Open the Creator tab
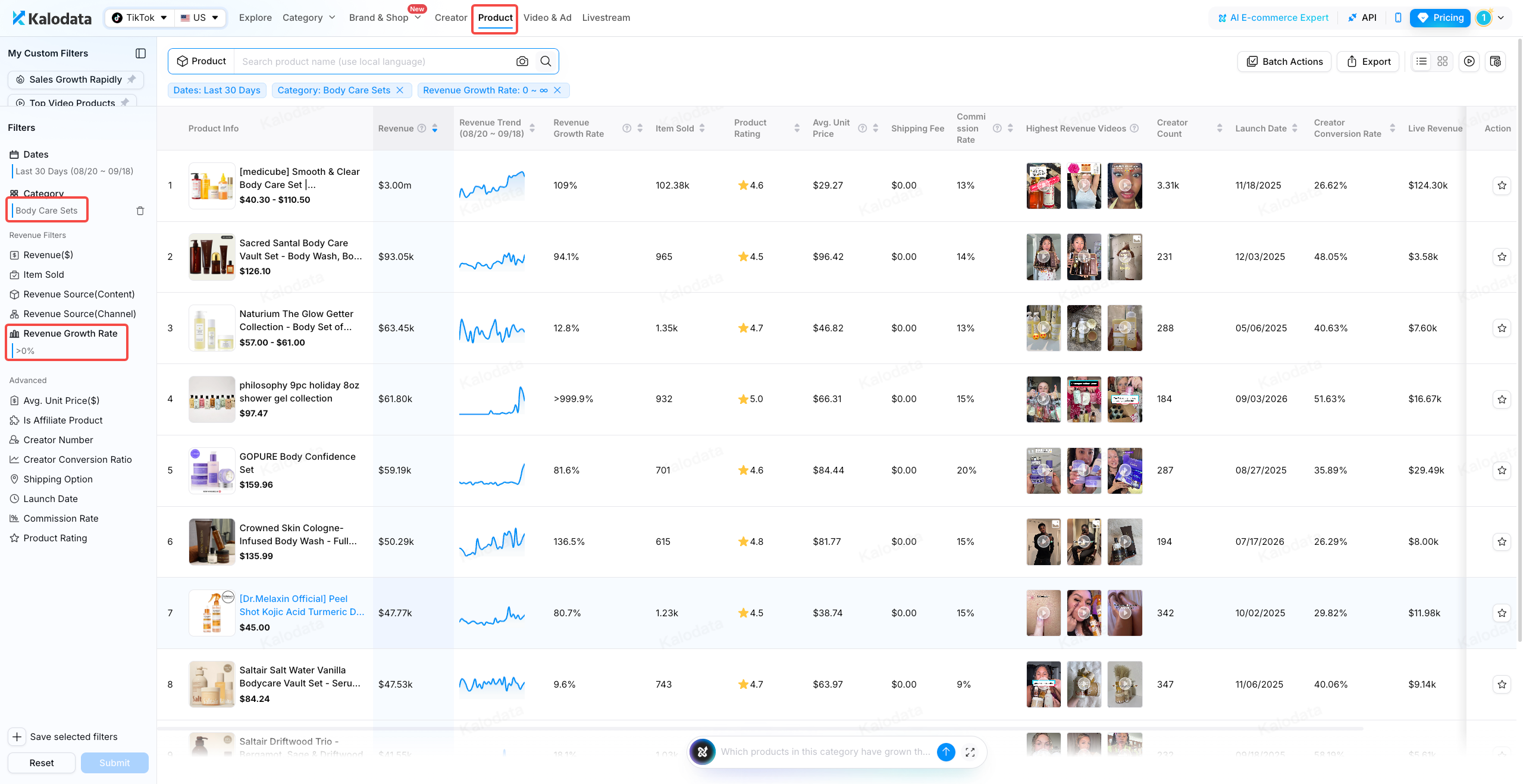The width and height of the screenshot is (1523, 784). [x=451, y=18]
